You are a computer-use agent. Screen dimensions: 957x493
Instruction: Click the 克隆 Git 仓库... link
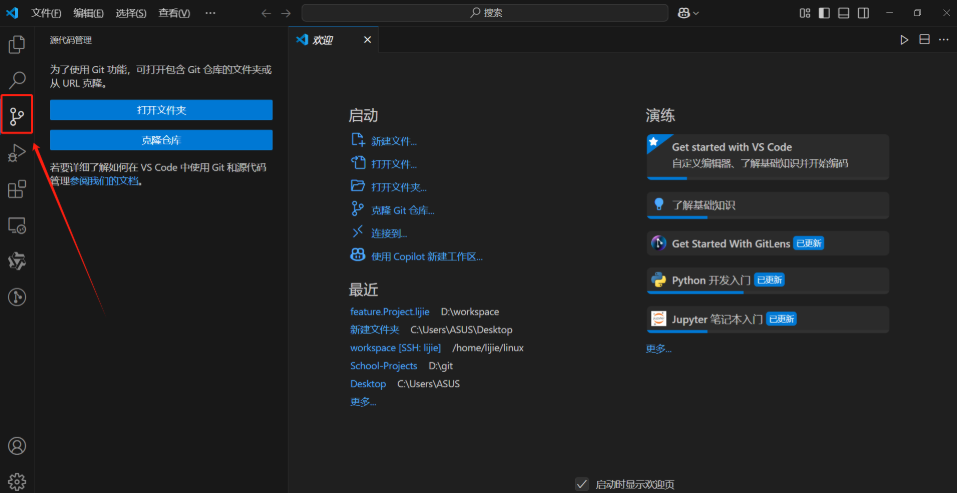[x=403, y=211]
